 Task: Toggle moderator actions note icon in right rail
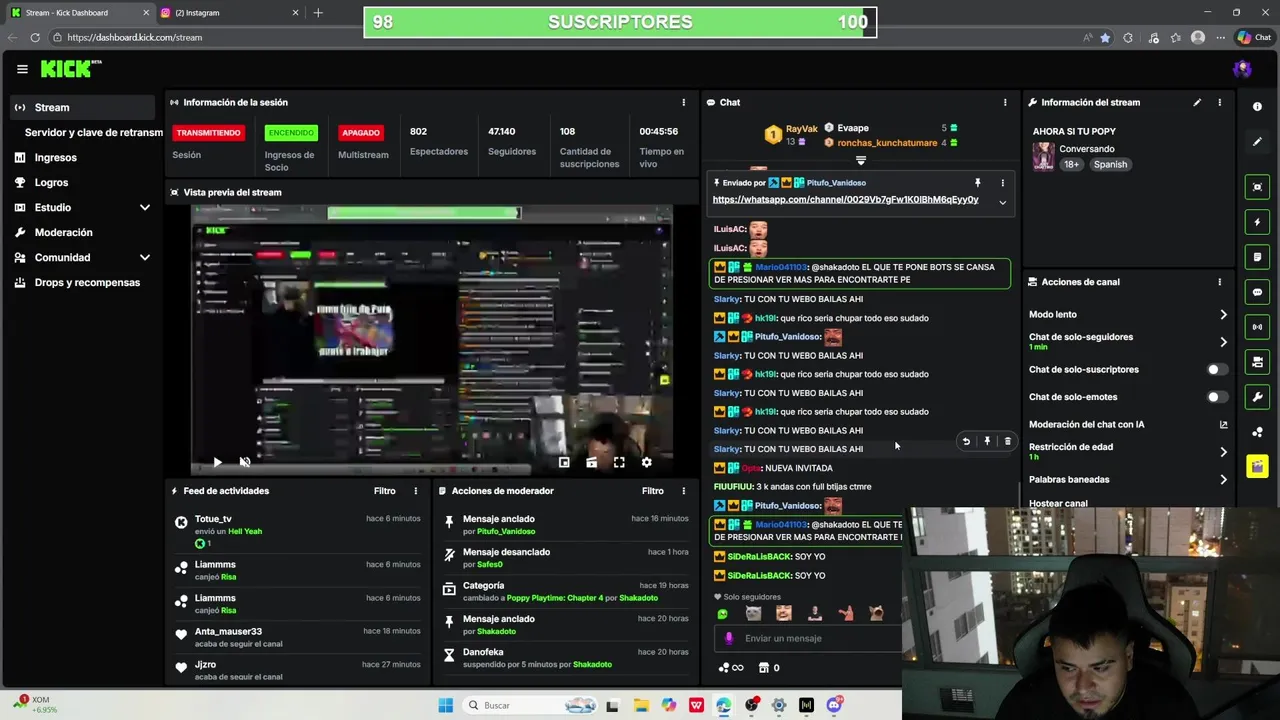coord(1257,257)
